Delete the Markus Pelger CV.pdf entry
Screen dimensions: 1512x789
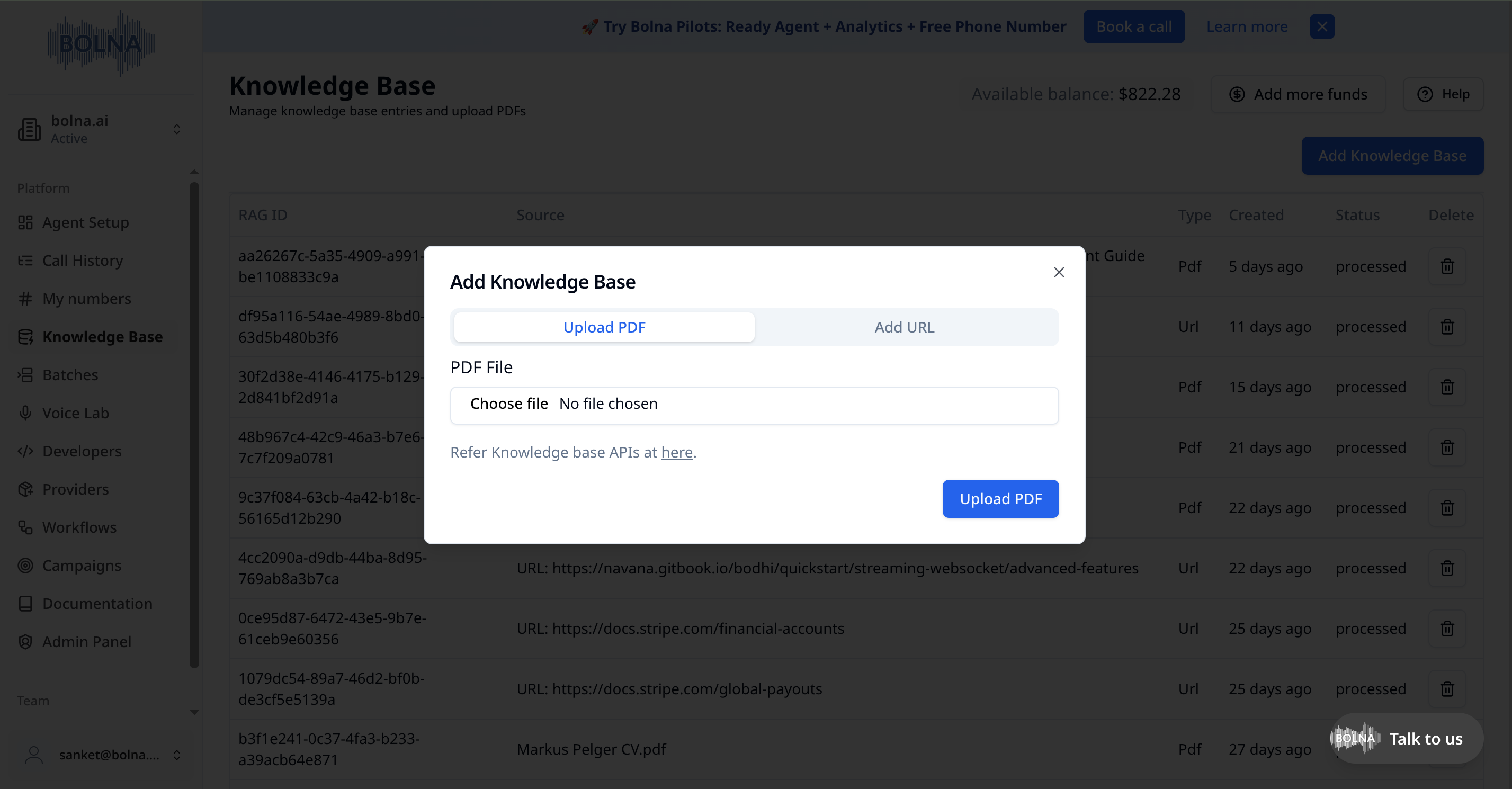coord(1447,749)
